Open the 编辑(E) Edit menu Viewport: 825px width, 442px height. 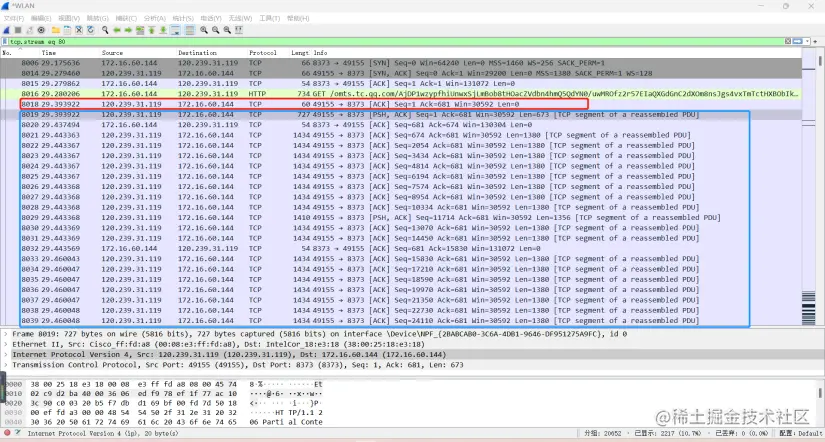pos(41,18)
